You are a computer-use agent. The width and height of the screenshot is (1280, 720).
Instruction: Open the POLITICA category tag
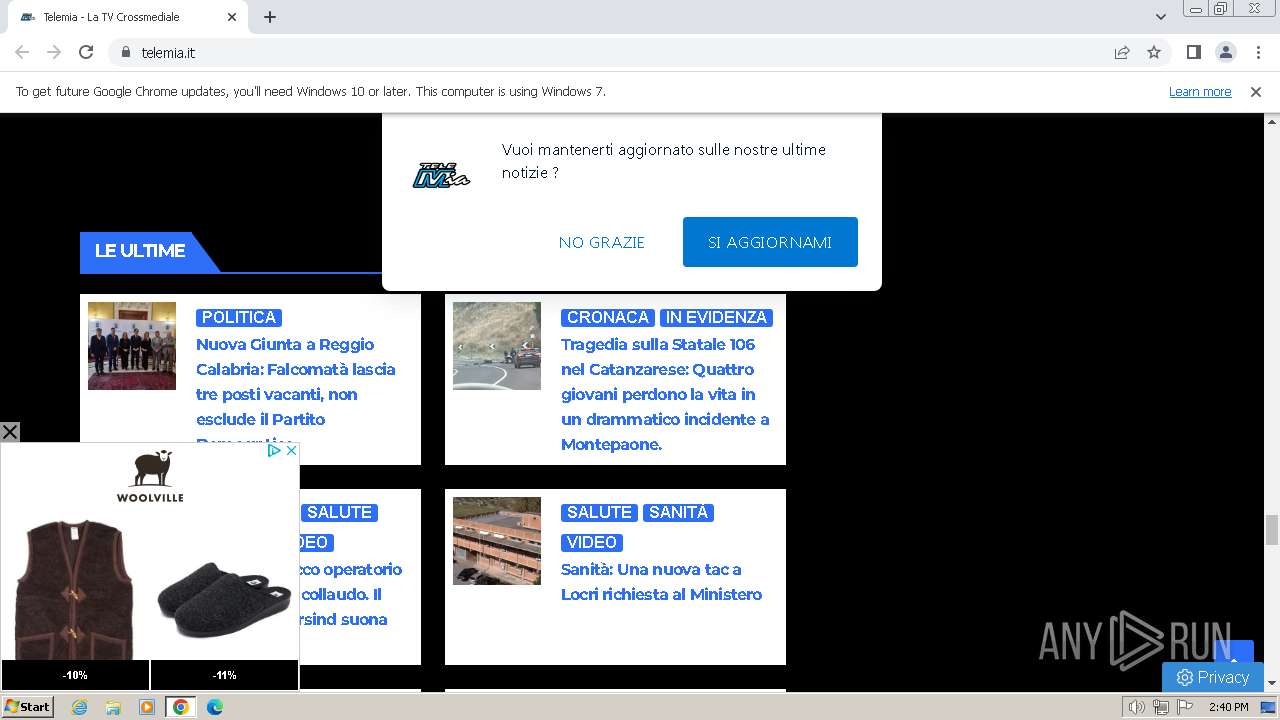click(x=239, y=317)
